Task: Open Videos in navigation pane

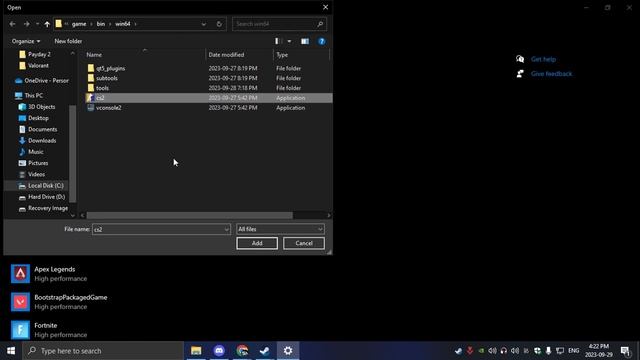Action: (36, 174)
